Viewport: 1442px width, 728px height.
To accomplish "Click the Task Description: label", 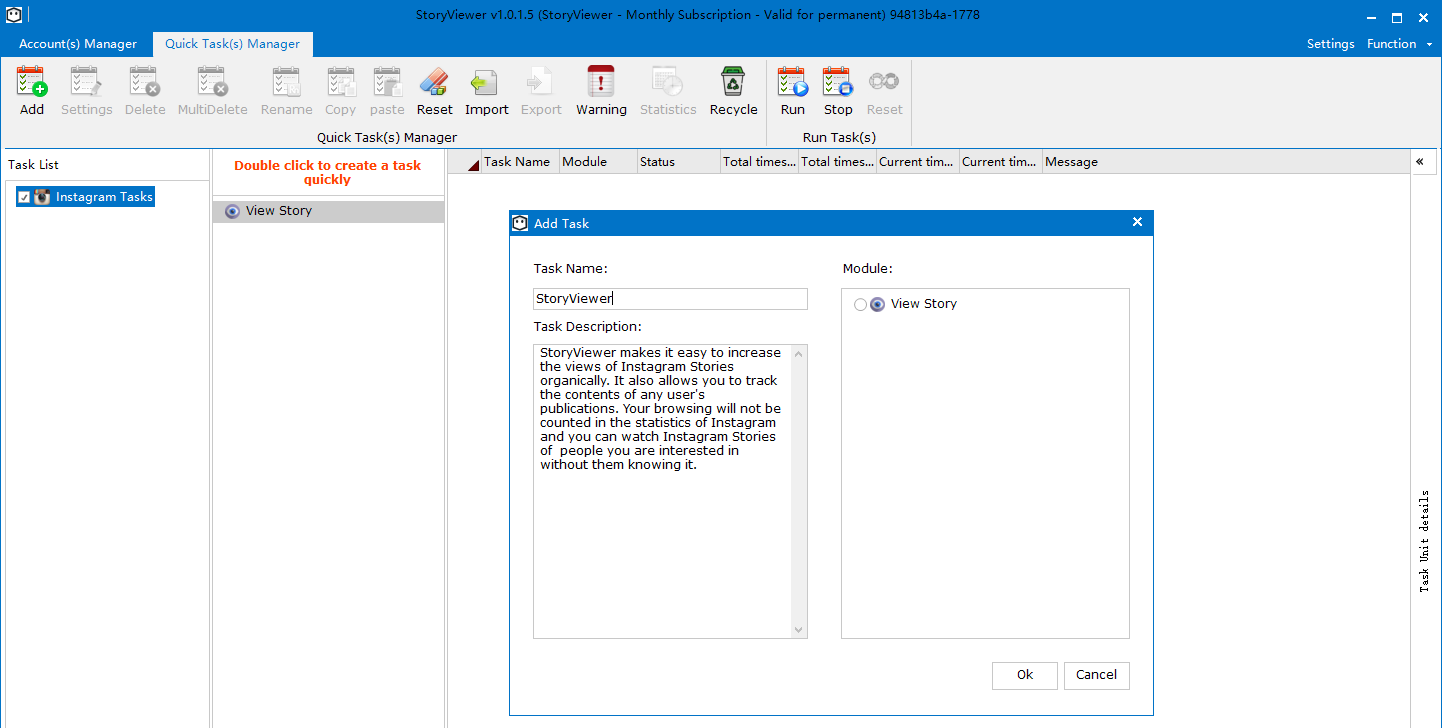I will click(x=588, y=327).
